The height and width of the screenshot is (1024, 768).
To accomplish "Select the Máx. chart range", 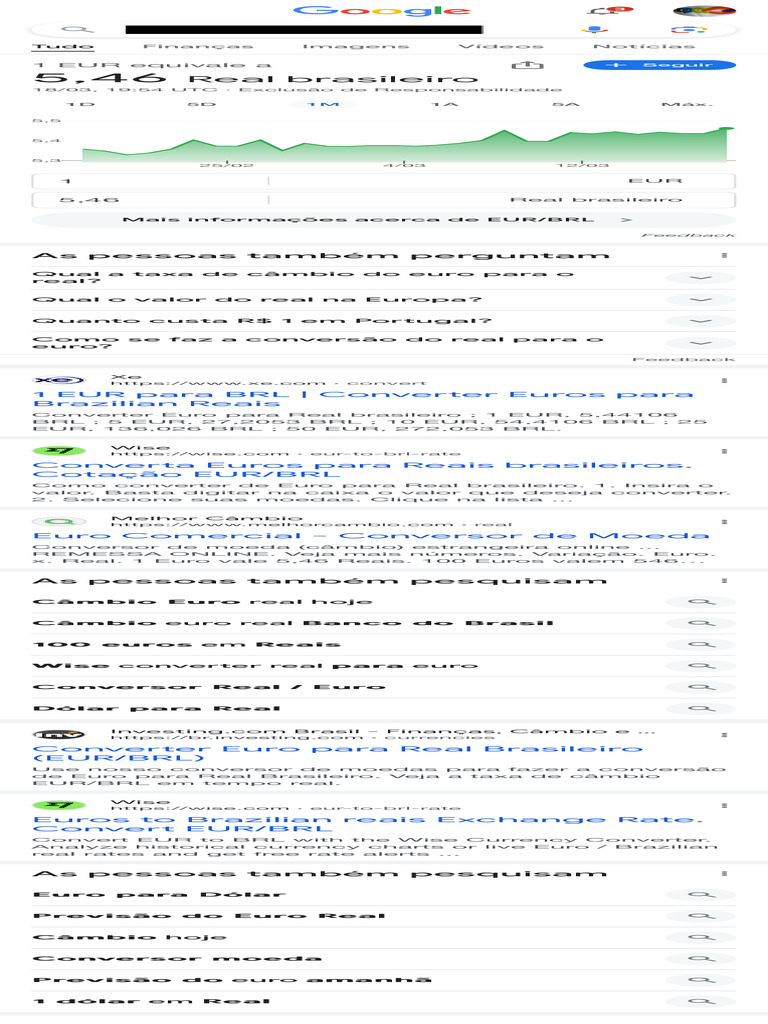I will click(x=687, y=104).
